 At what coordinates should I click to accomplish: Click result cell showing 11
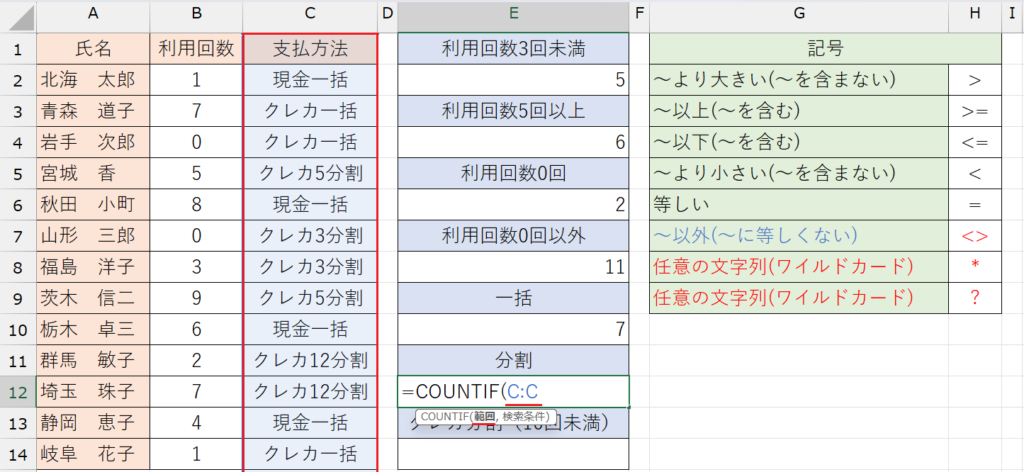(x=513, y=267)
